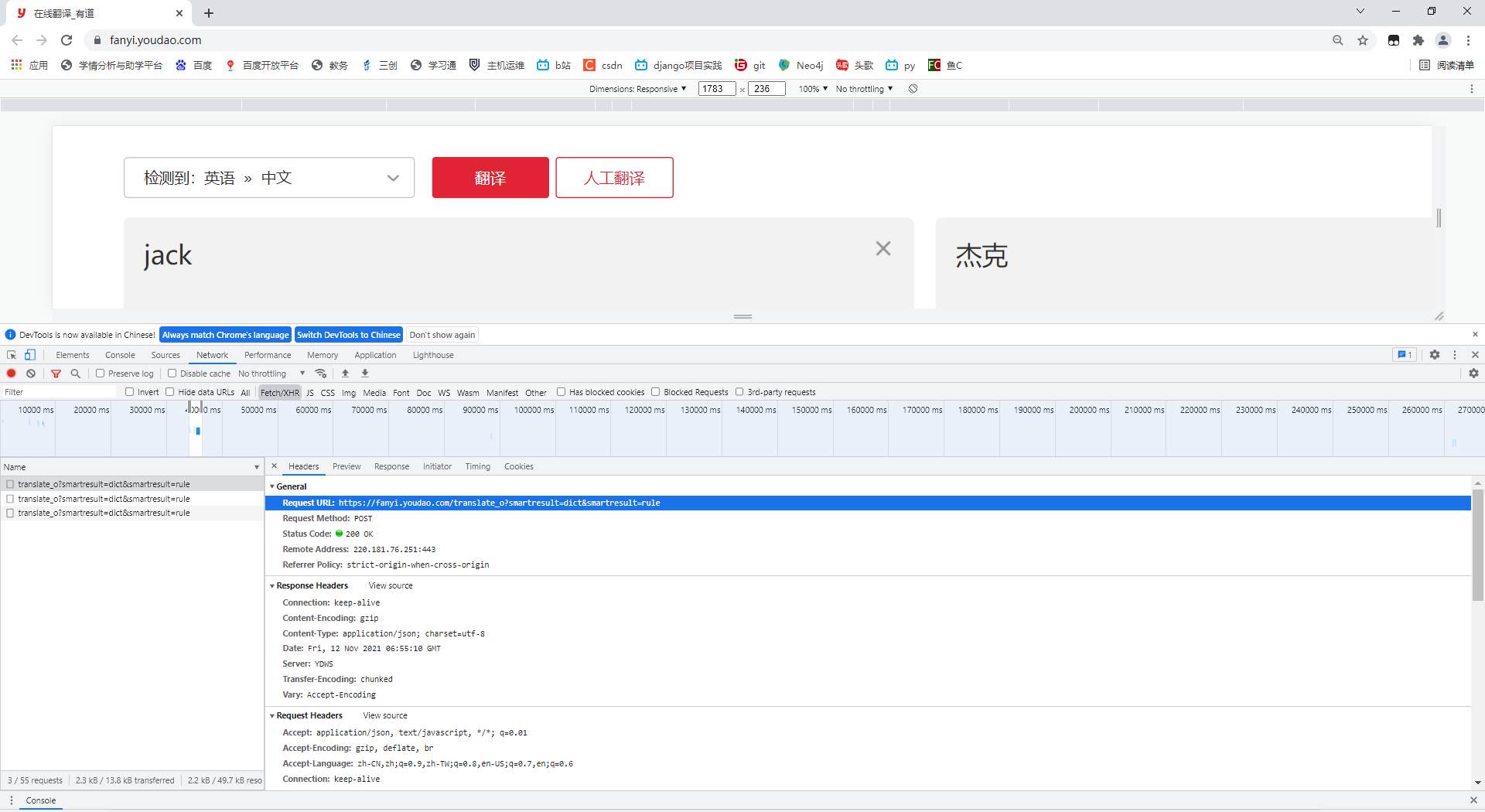
Task: Enable the Disable cache checkbox
Action: [172, 373]
